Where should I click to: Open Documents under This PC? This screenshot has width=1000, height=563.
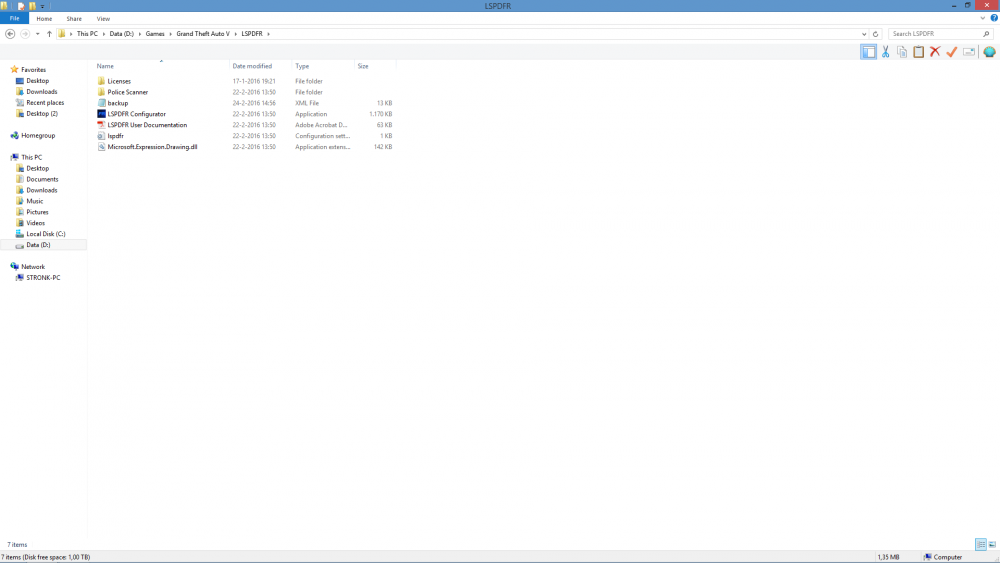click(x=42, y=179)
